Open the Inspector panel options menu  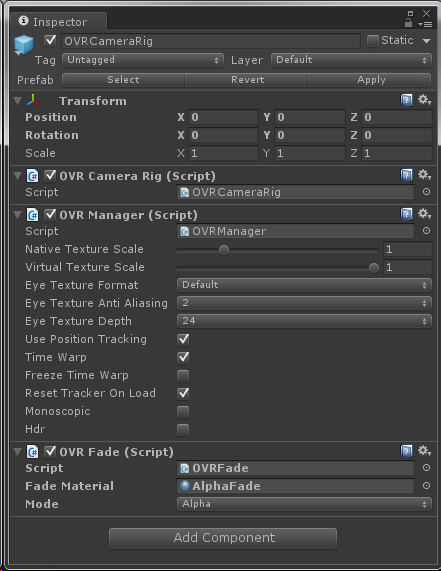(x=425, y=24)
